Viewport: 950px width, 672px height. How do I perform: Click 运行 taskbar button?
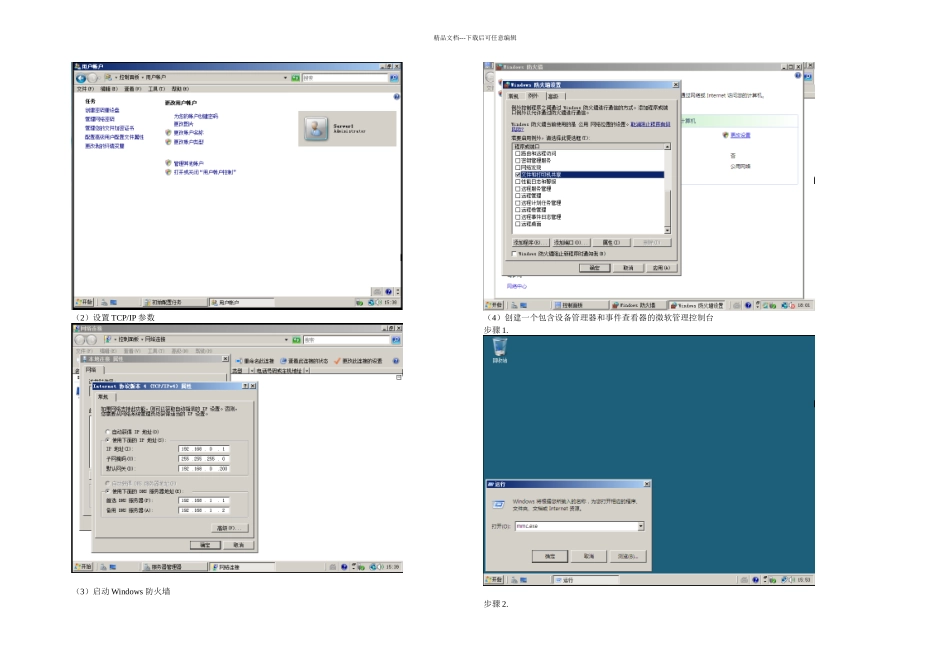(585, 581)
